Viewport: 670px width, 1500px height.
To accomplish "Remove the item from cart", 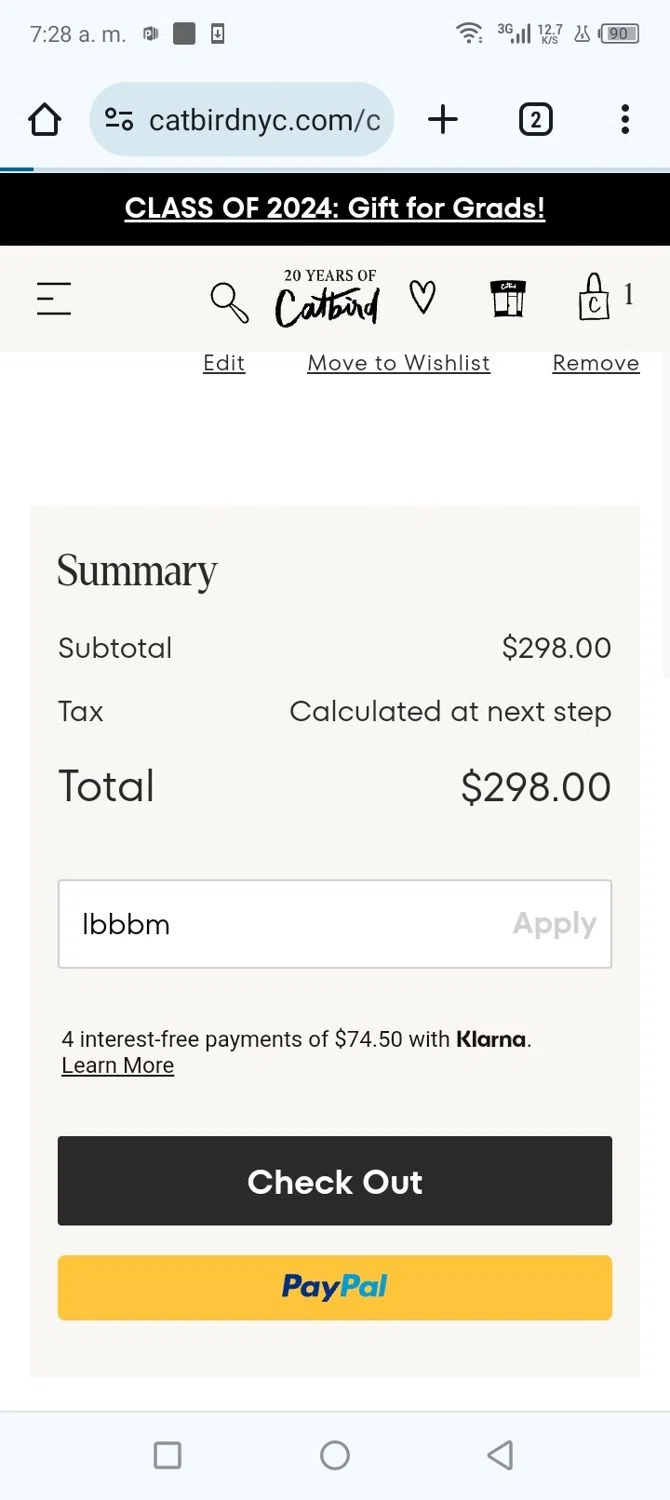I will pyautogui.click(x=595, y=363).
